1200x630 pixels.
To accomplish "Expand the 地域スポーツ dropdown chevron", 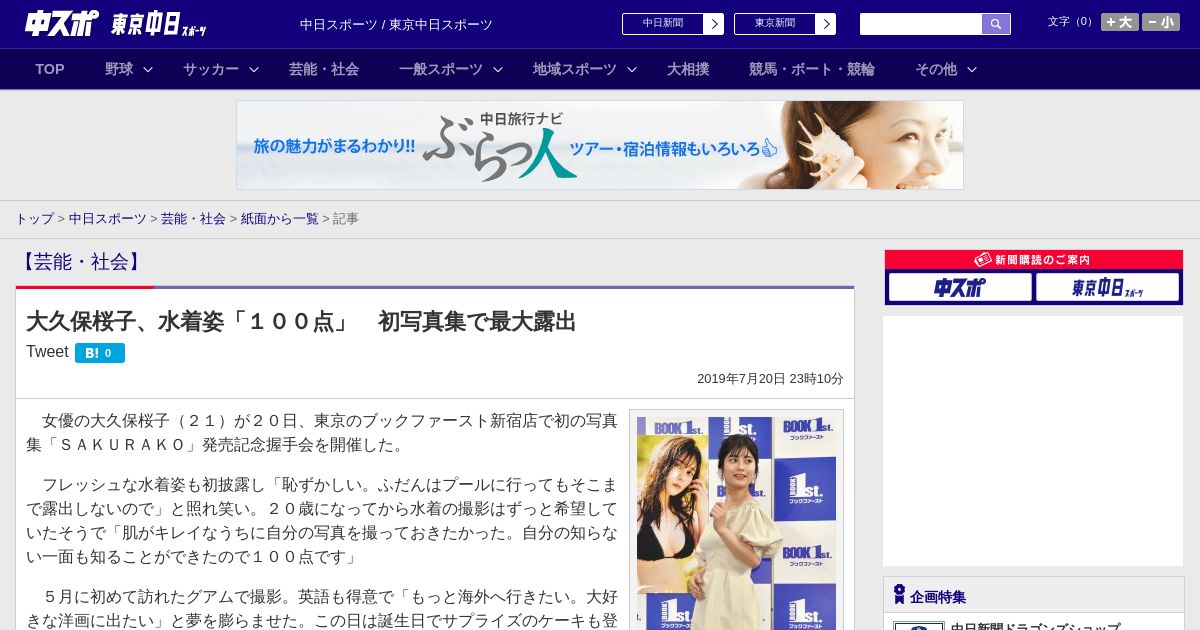I will (x=632, y=69).
